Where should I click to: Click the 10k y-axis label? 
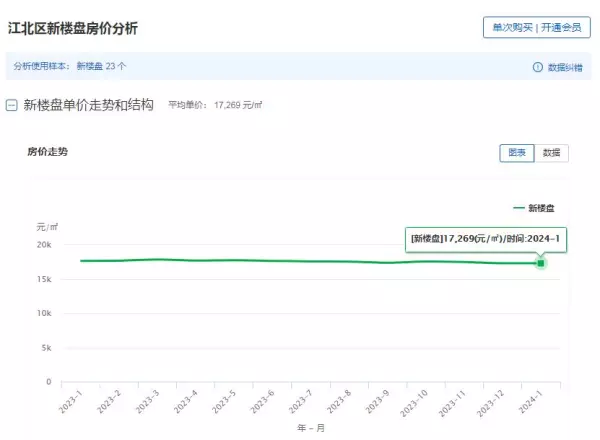tap(44, 313)
